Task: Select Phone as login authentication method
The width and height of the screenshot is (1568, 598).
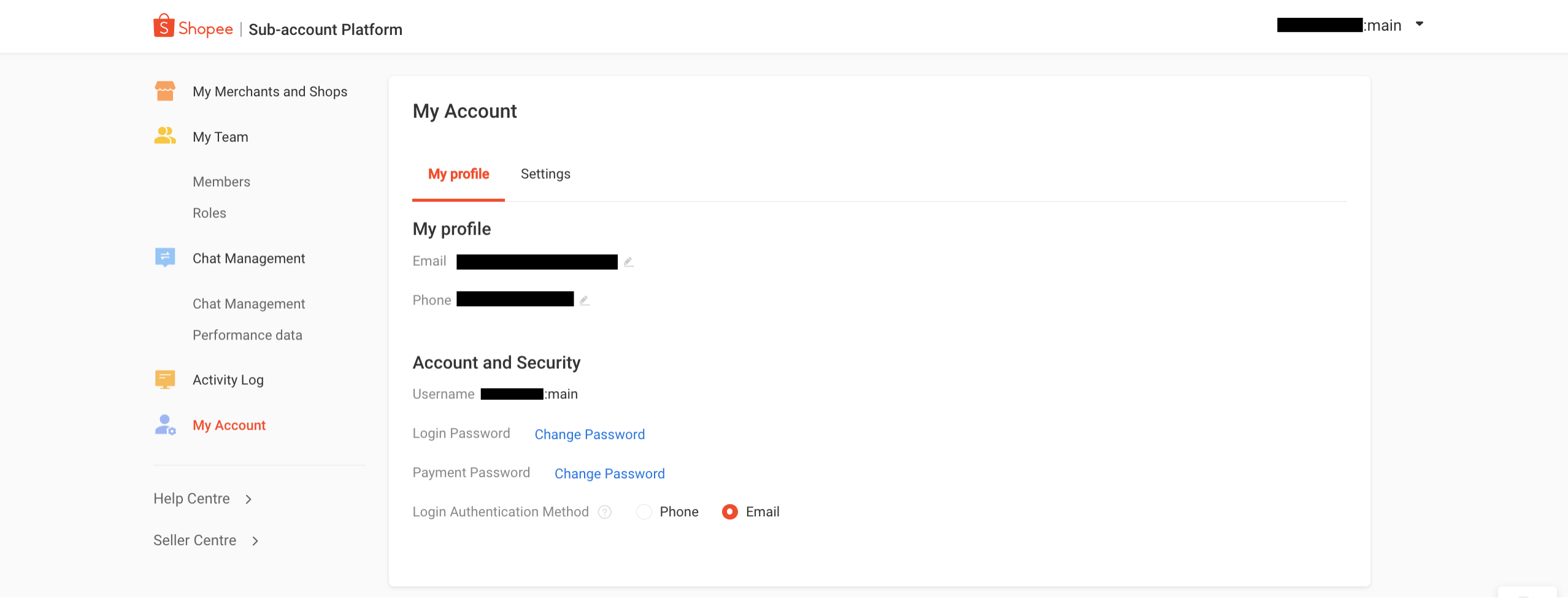Action: tap(644, 512)
